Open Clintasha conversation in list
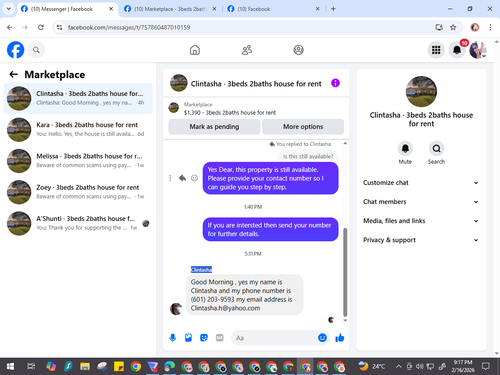 coord(78,98)
